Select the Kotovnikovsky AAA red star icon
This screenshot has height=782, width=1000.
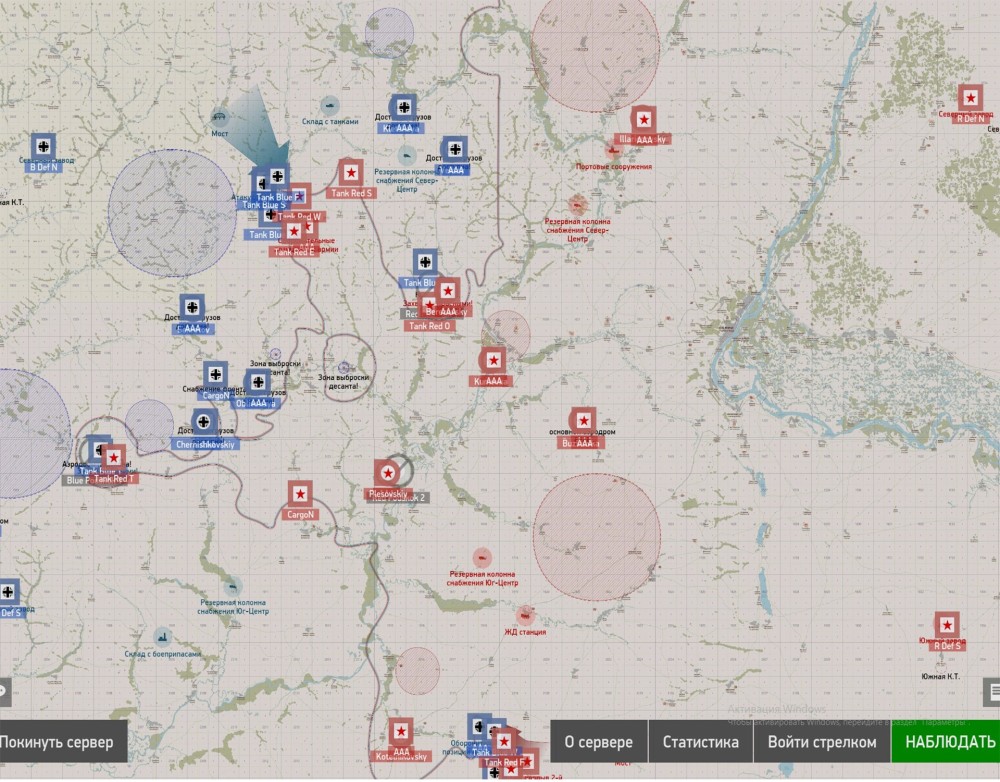[400, 730]
